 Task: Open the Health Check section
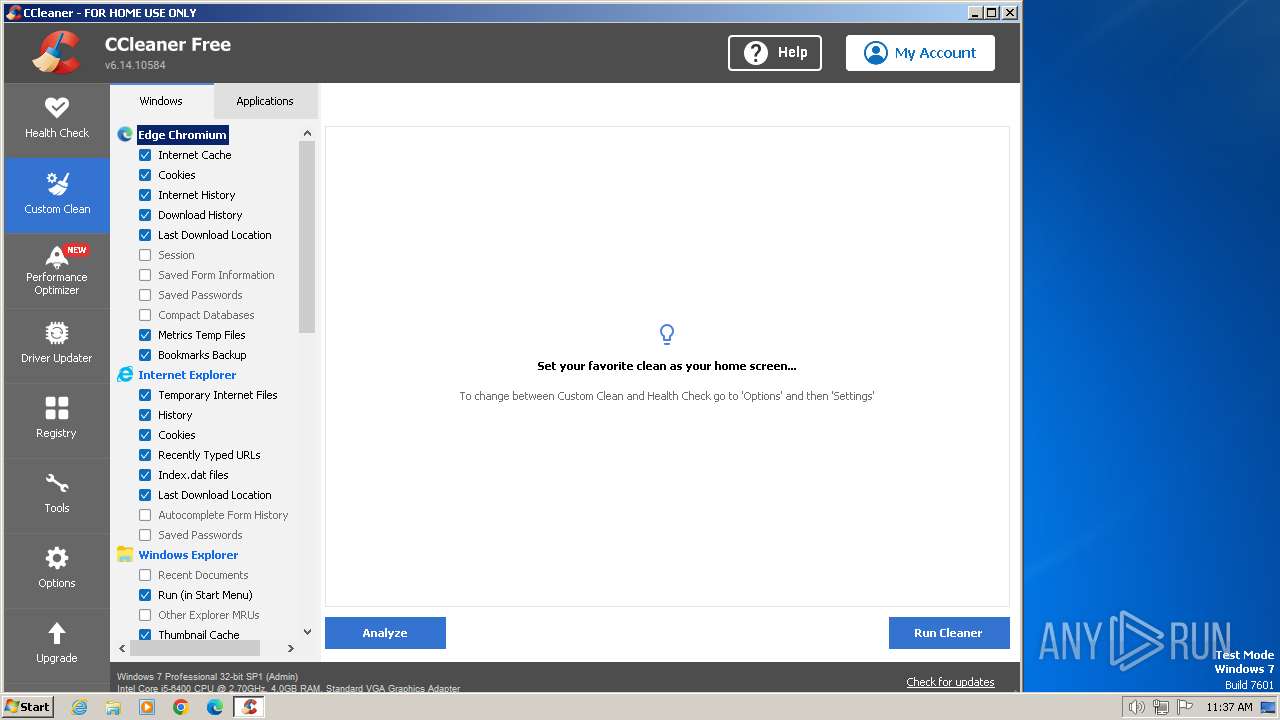pos(57,119)
